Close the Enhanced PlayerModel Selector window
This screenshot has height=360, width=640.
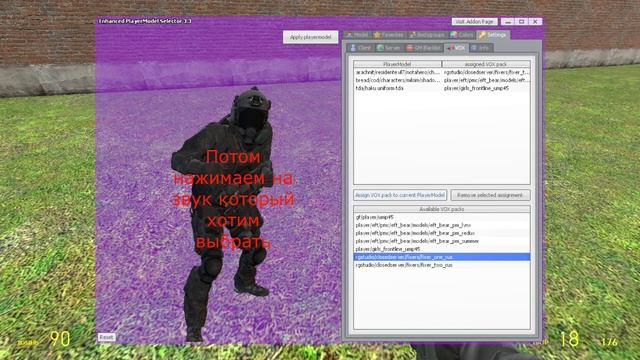[x=535, y=21]
